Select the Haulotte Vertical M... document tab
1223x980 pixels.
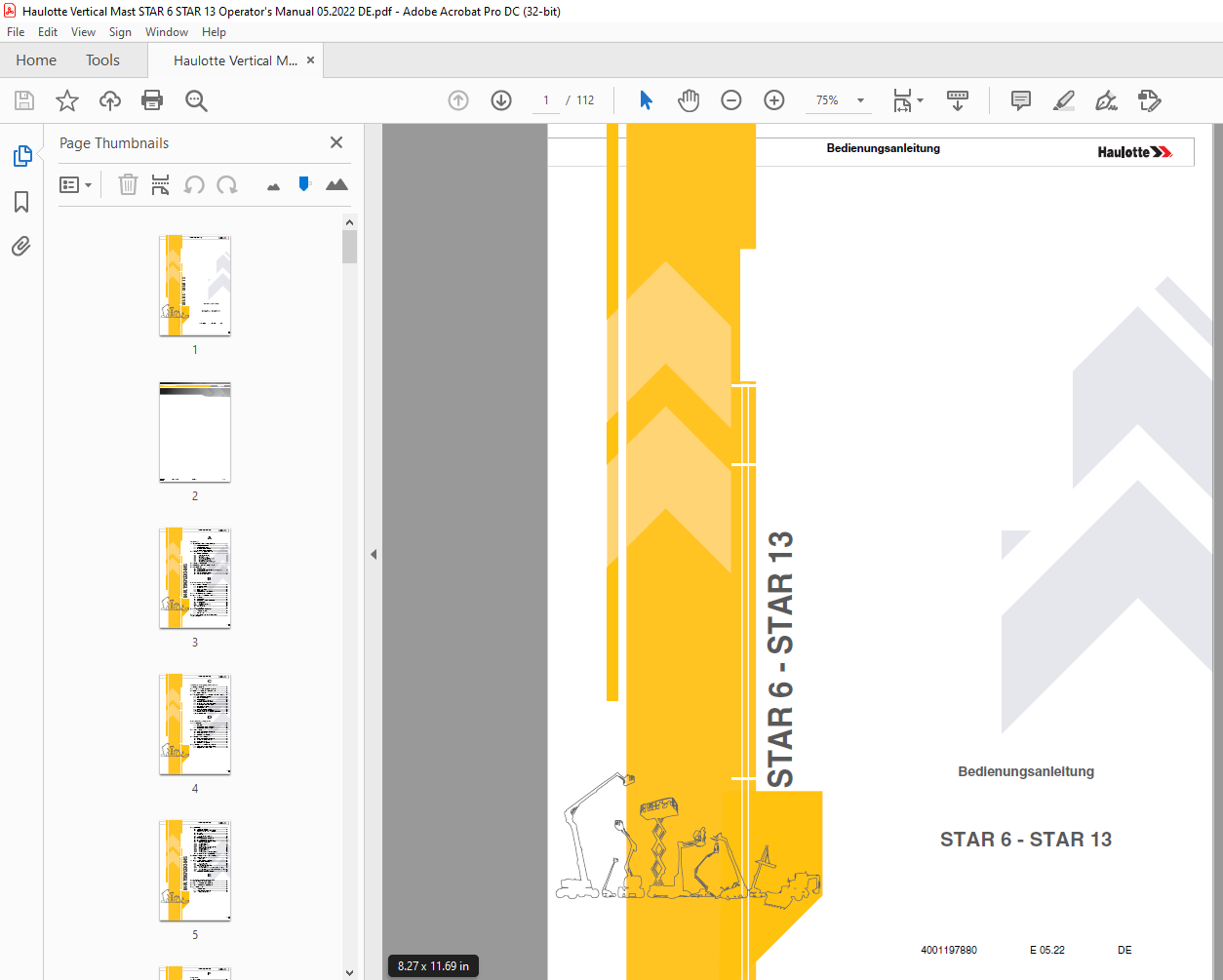tap(235, 60)
